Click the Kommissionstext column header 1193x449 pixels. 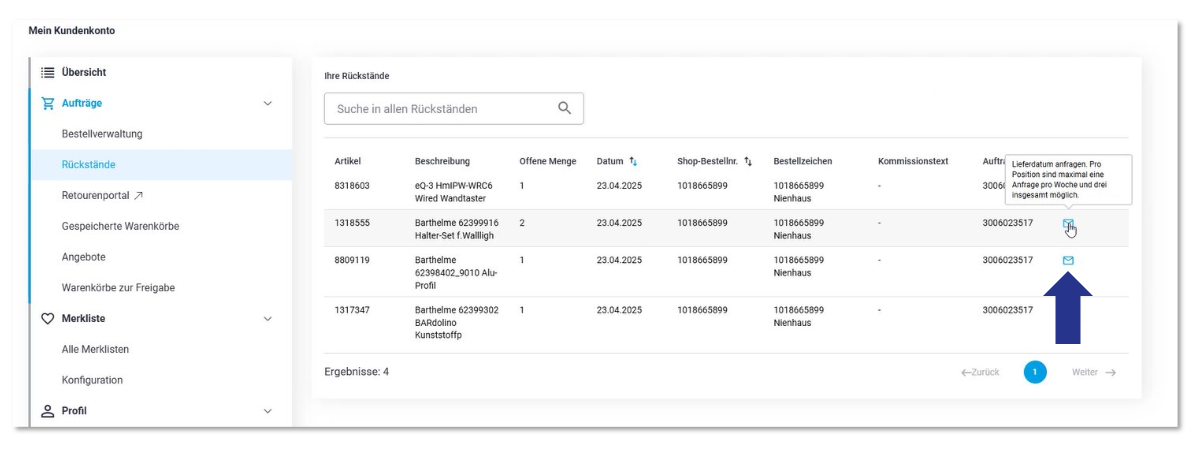[912, 161]
